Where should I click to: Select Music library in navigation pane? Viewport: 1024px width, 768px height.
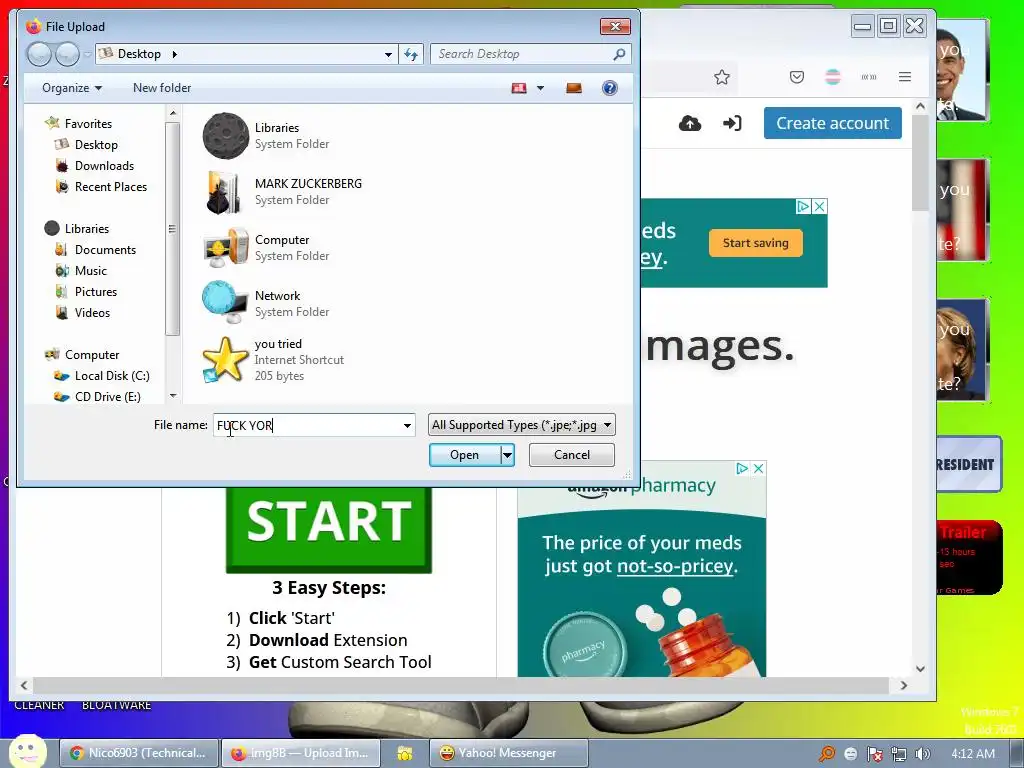[x=90, y=271]
